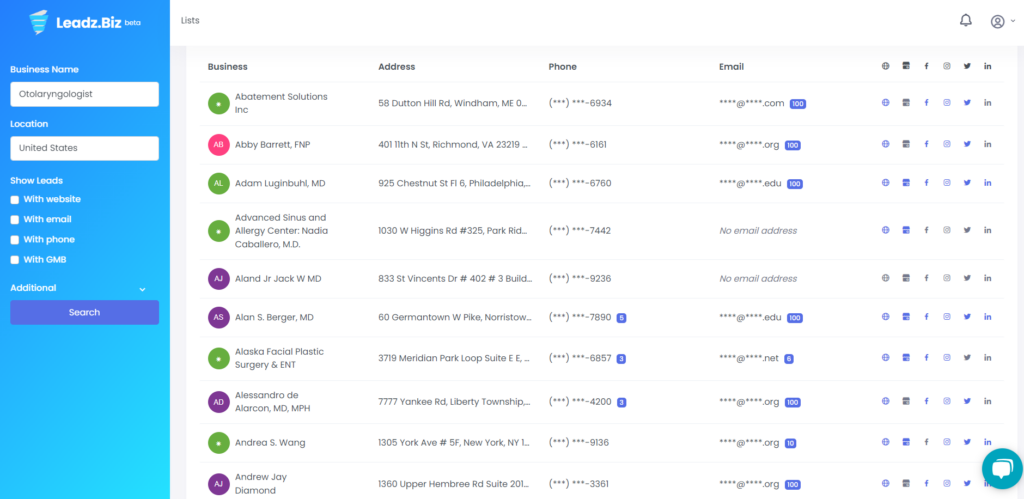Enable the With phone checkbox
1024x499 pixels.
(15, 240)
